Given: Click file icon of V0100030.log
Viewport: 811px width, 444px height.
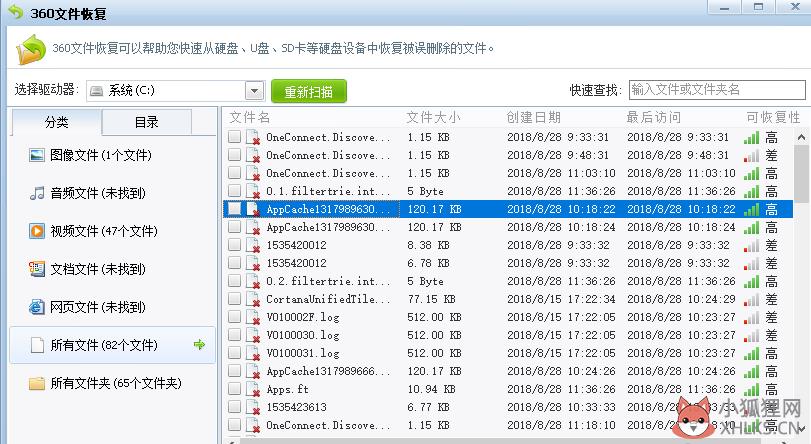Looking at the screenshot, I should [253, 335].
